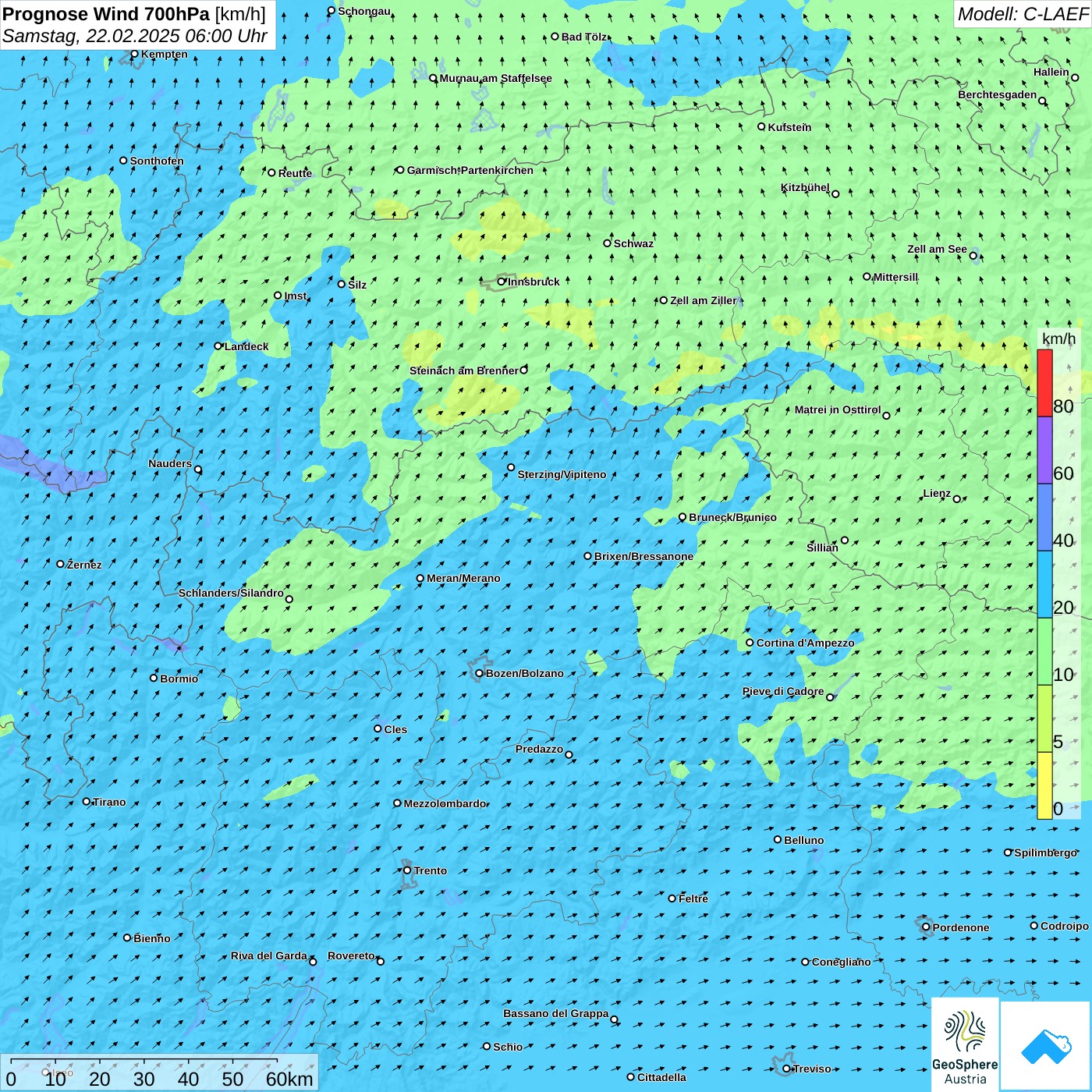The height and width of the screenshot is (1092, 1092).
Task: Click the Meran/Merano city marker
Action: tap(420, 578)
